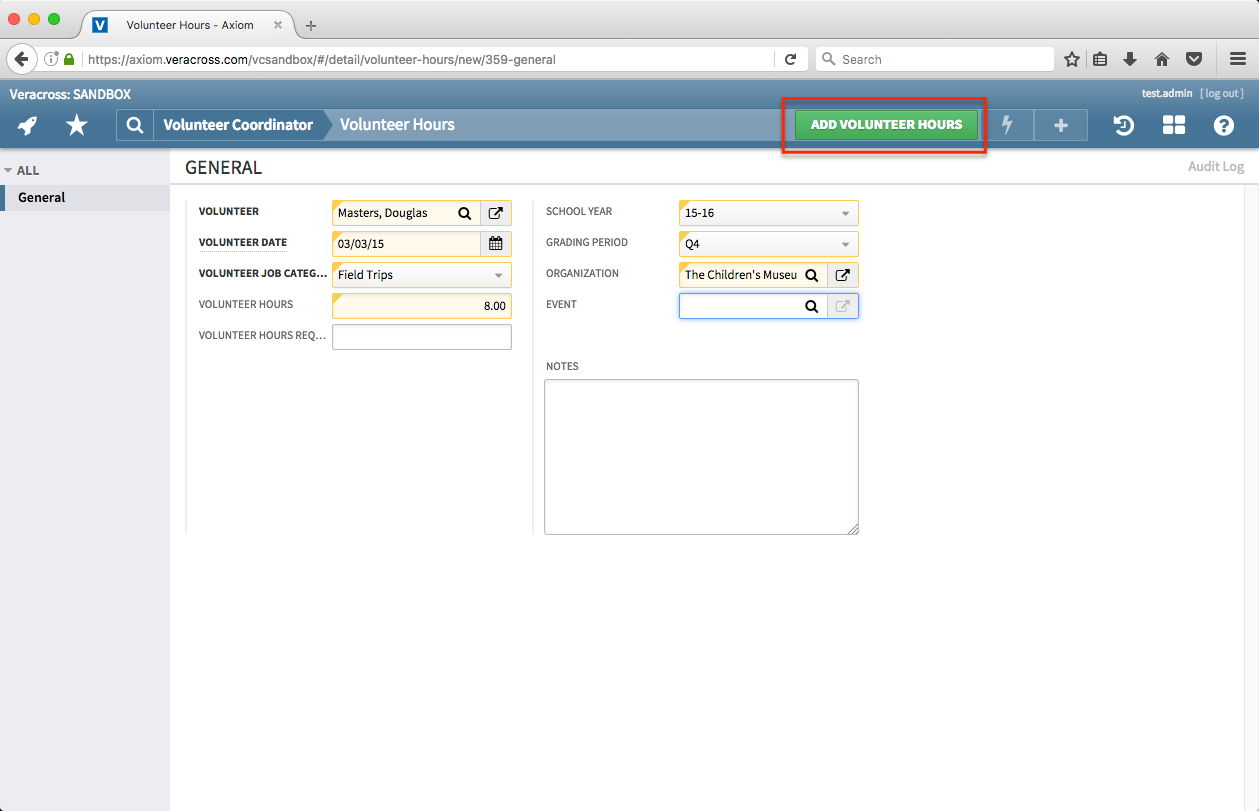Click the Organization field search magnifier
Image resolution: width=1259 pixels, height=811 pixels.
tap(811, 274)
